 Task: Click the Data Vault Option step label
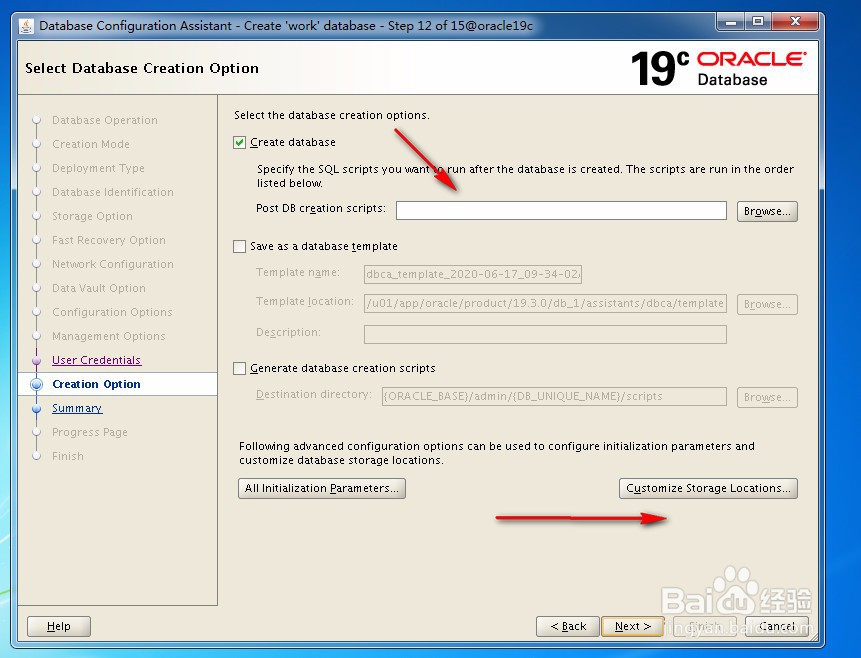click(x=99, y=288)
